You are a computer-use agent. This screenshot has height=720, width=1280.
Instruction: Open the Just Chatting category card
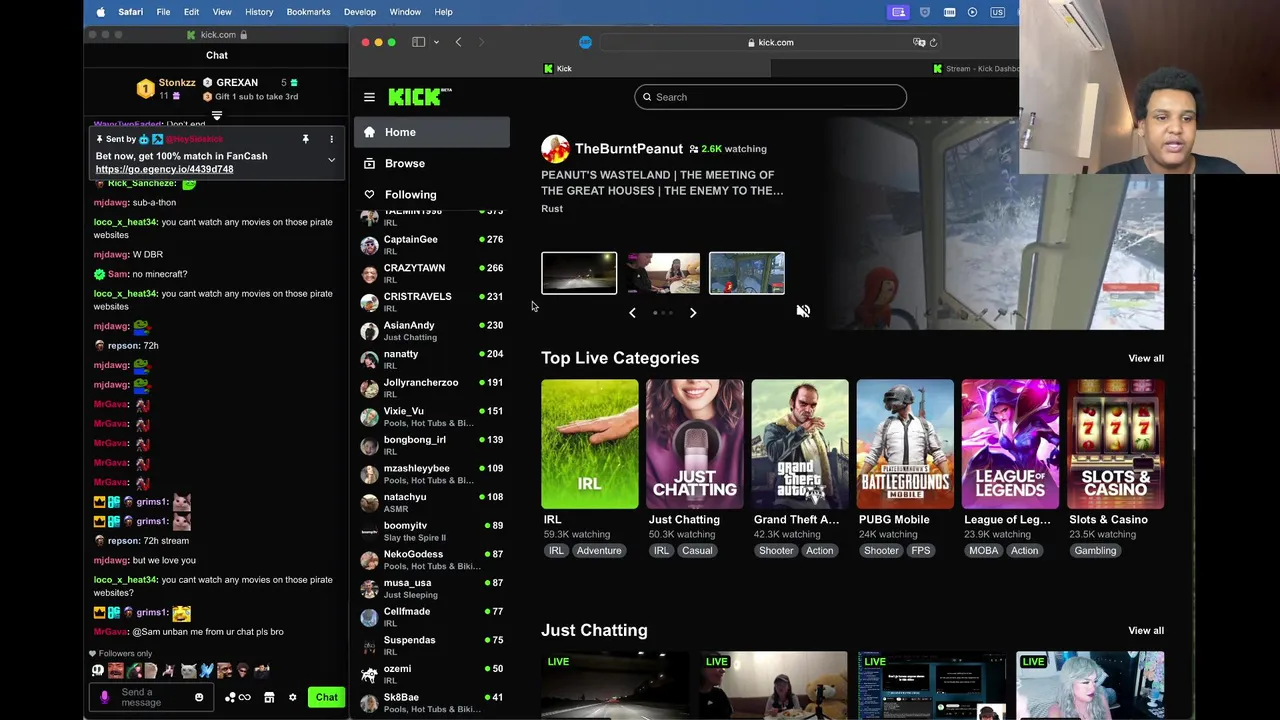pos(694,444)
